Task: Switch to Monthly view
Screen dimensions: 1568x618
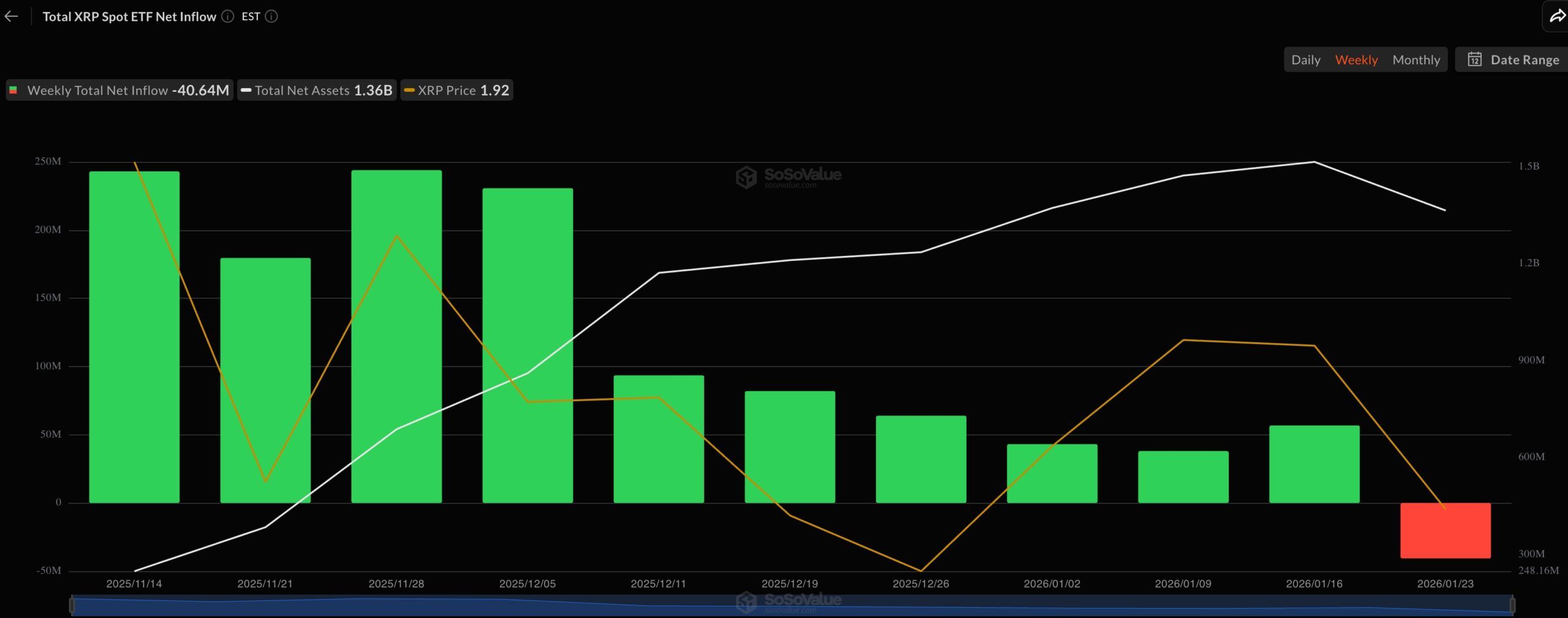Action: 1415,59
